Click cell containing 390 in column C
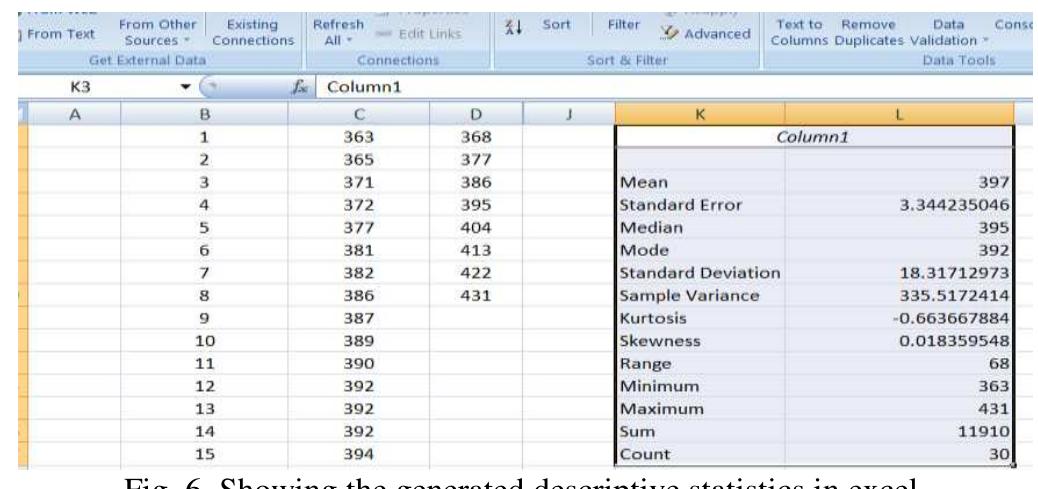1038x489 pixels. (359, 363)
